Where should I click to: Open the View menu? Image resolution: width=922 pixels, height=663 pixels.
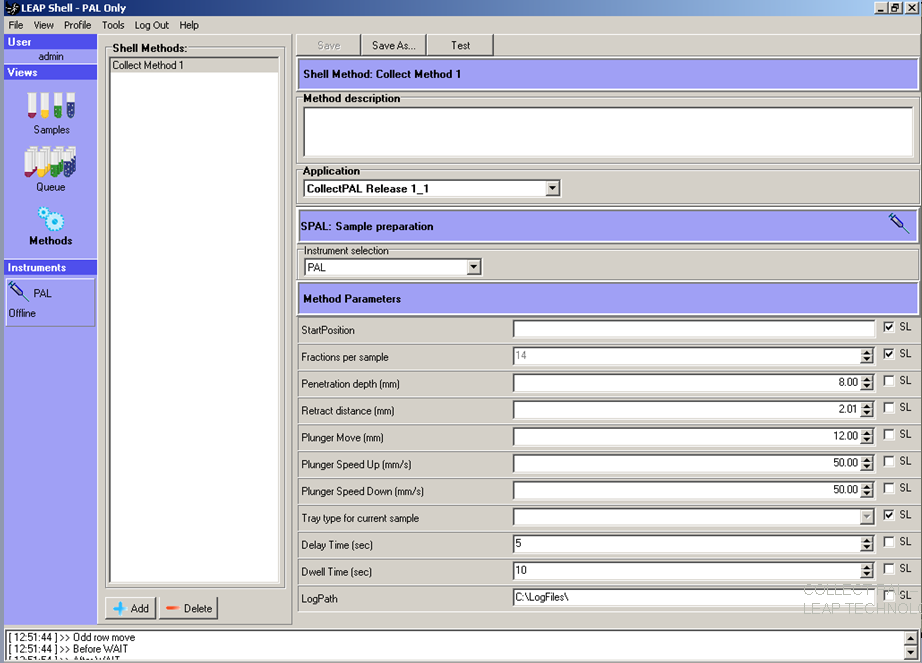click(x=44, y=25)
